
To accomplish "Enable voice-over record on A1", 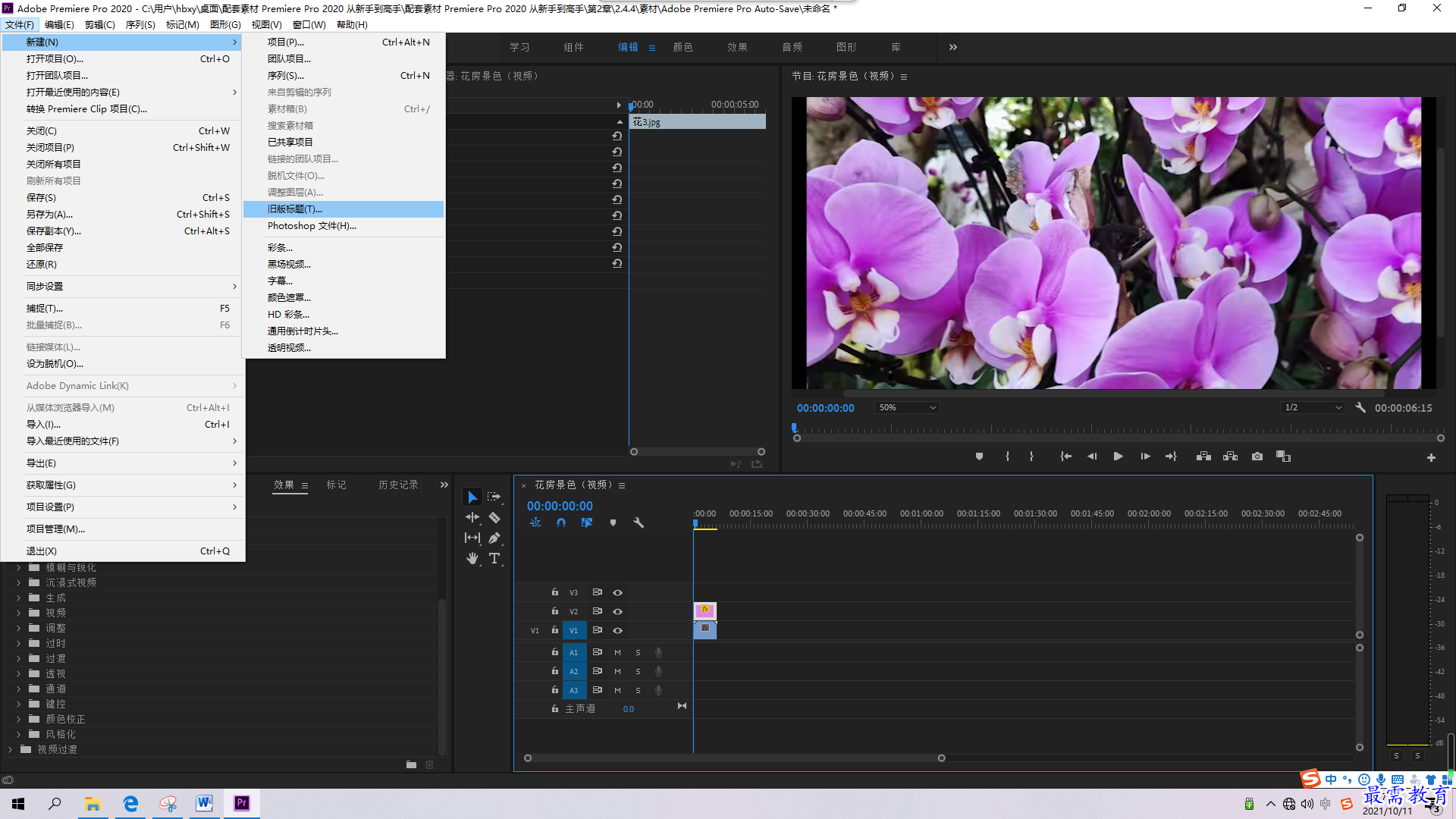I will tap(658, 652).
